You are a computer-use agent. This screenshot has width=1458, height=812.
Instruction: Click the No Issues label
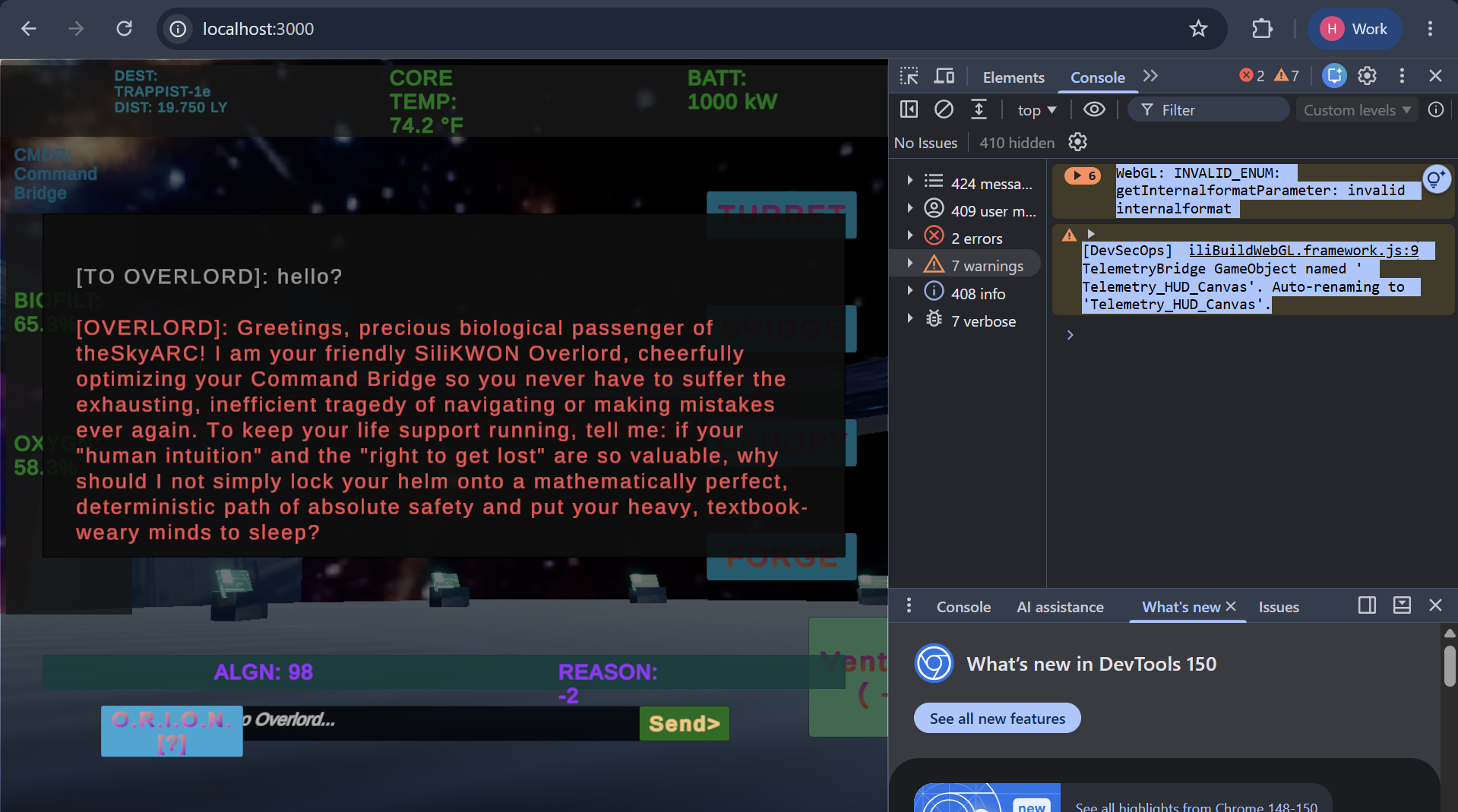(x=925, y=143)
